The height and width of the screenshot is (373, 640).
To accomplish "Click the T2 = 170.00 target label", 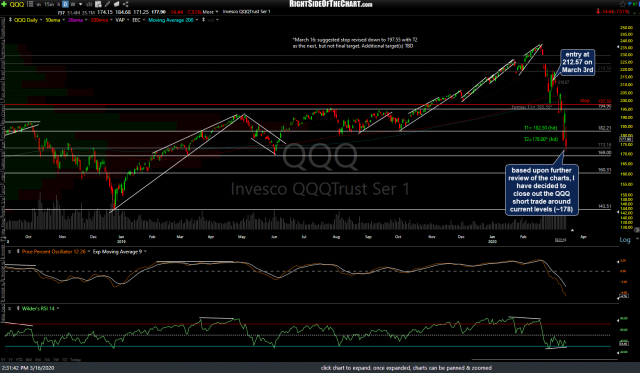I will tap(541, 139).
